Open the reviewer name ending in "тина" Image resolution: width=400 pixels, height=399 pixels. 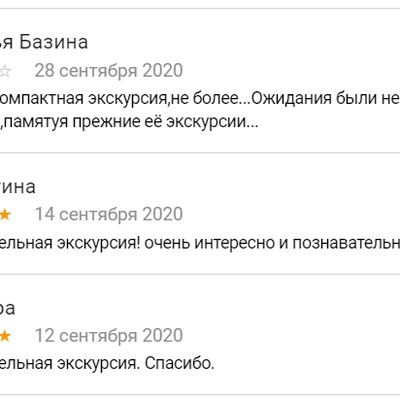tap(18, 187)
